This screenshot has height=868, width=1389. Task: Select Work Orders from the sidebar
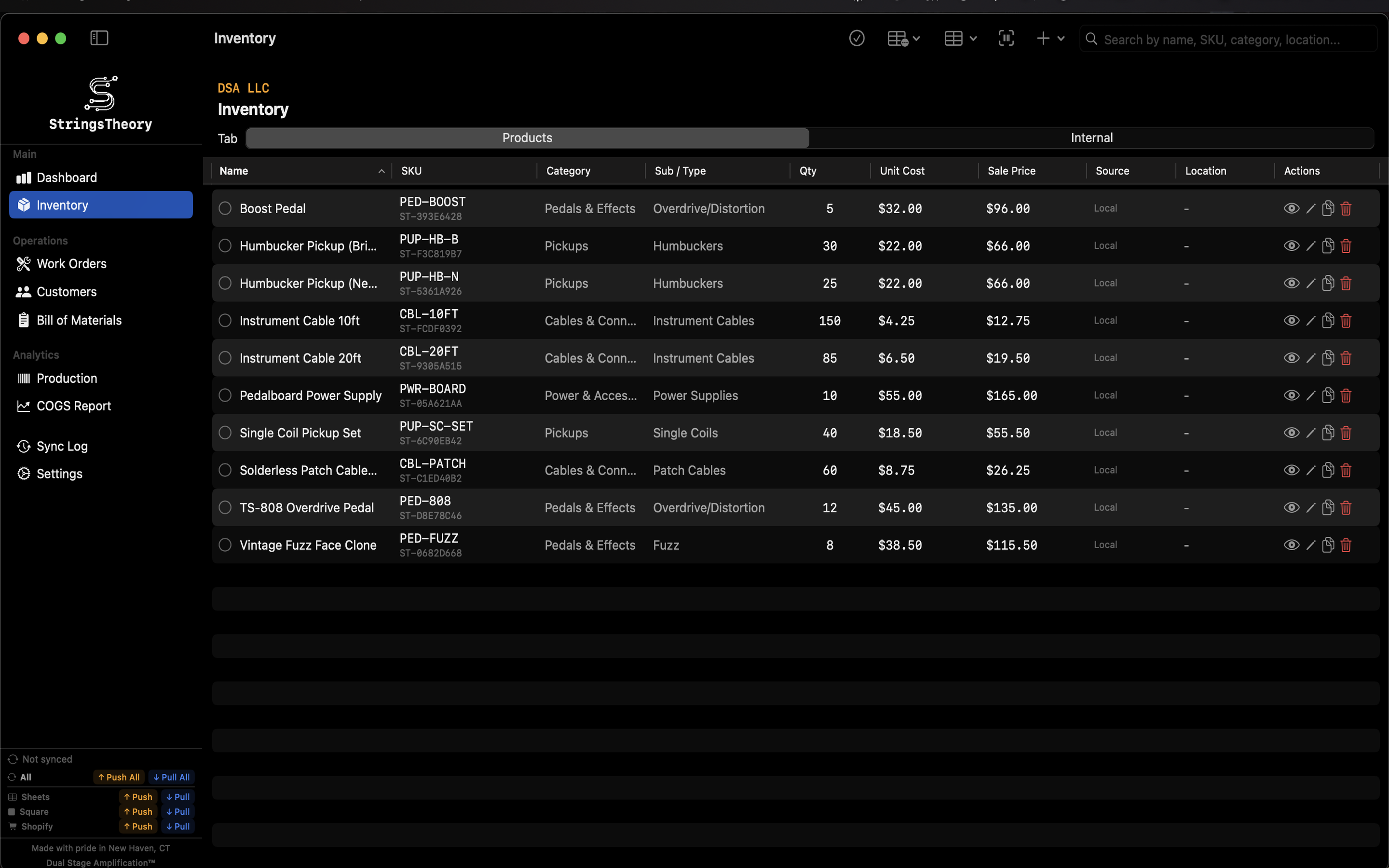71,263
